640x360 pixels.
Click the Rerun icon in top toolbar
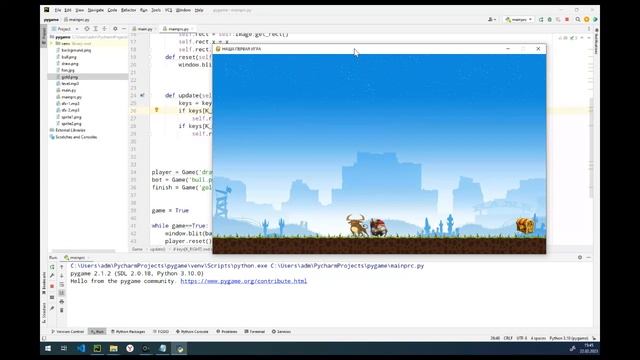tap(541, 19)
